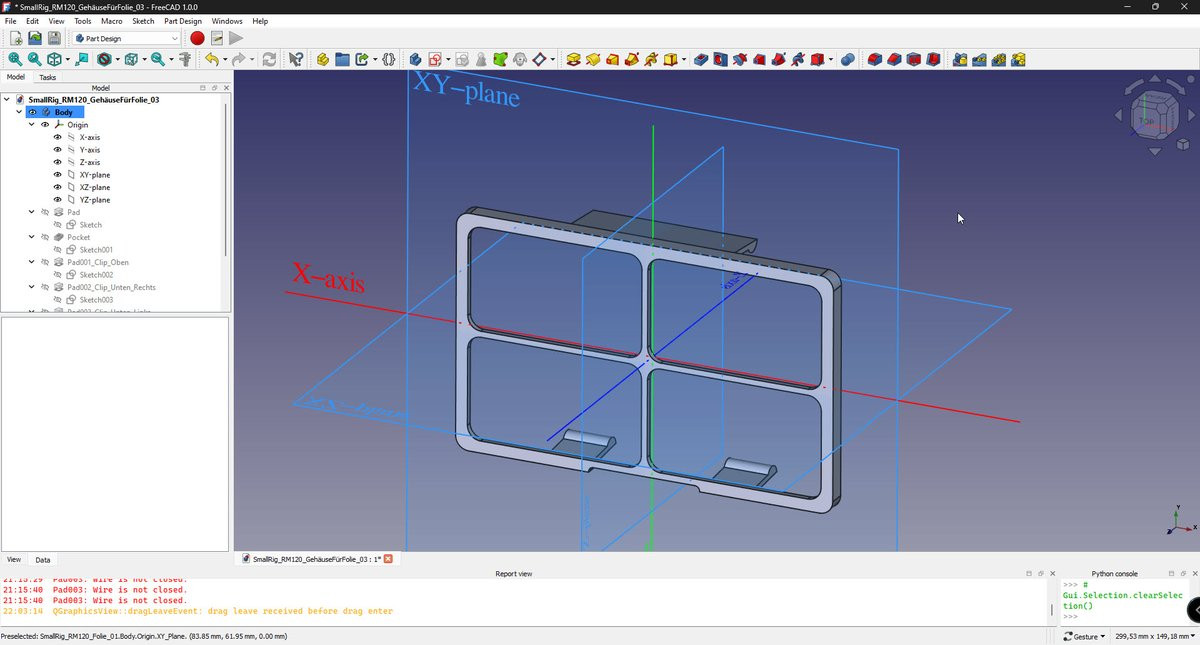Click the Fillet tool icon
This screenshot has height=645, width=1200.
875,60
